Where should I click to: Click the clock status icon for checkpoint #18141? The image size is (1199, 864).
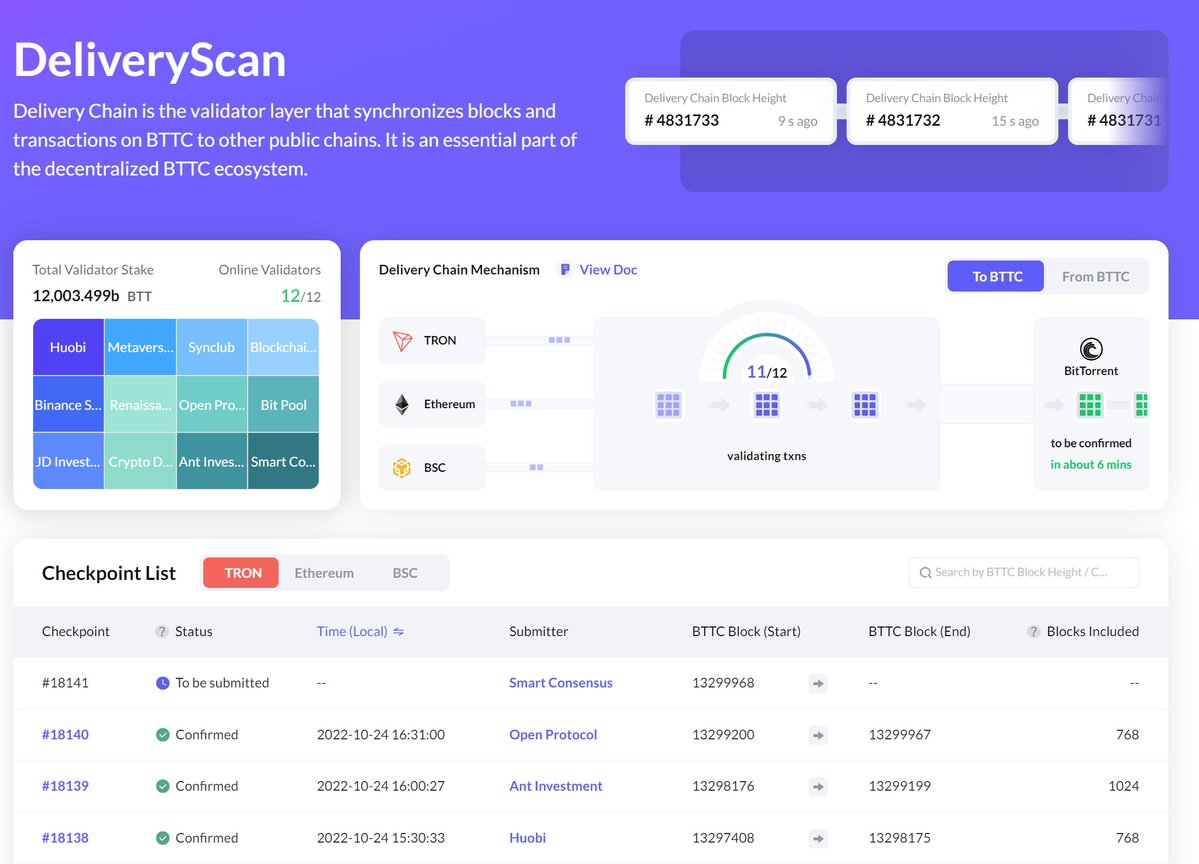click(x=162, y=683)
